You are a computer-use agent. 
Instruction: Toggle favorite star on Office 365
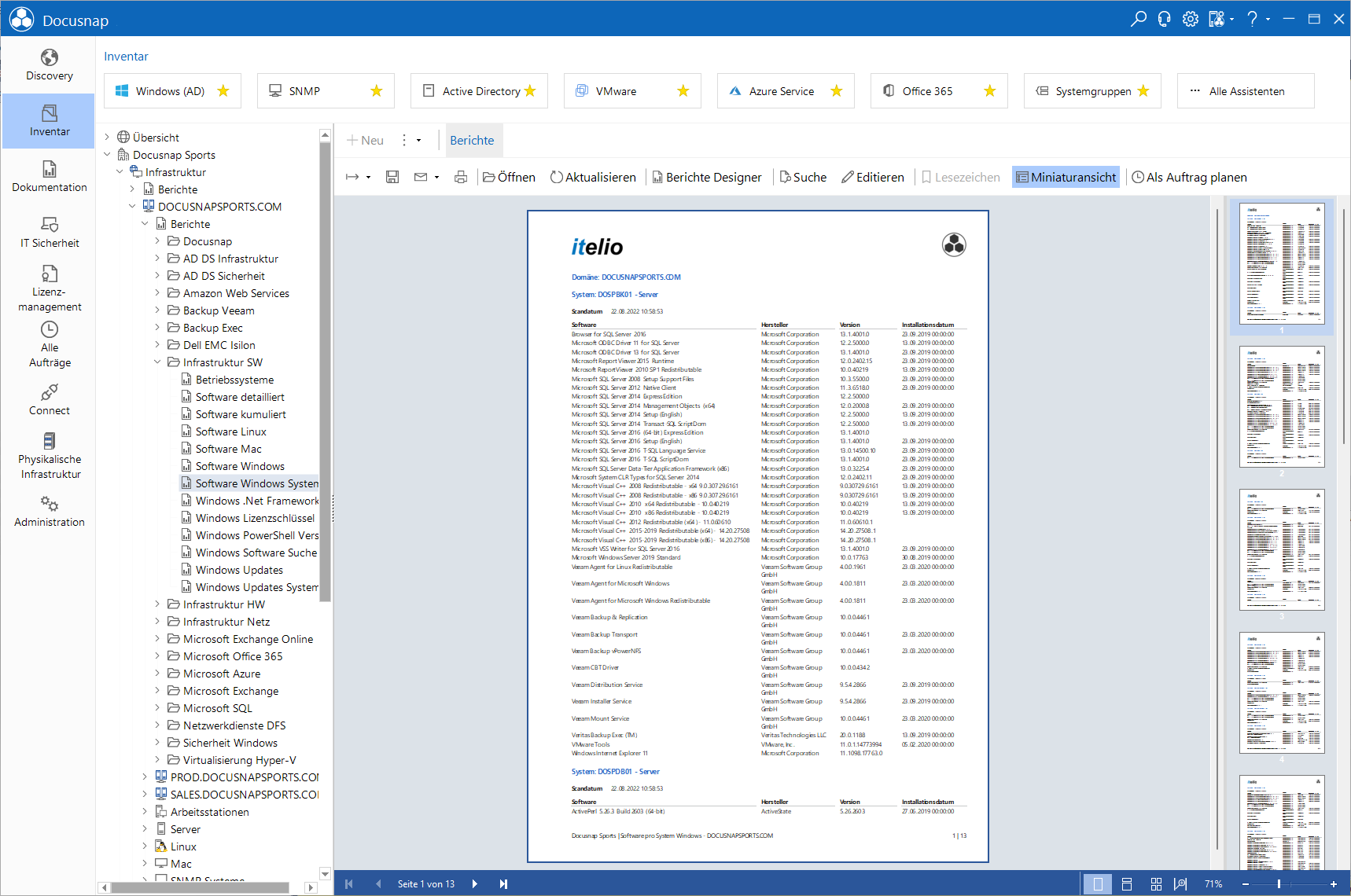990,91
